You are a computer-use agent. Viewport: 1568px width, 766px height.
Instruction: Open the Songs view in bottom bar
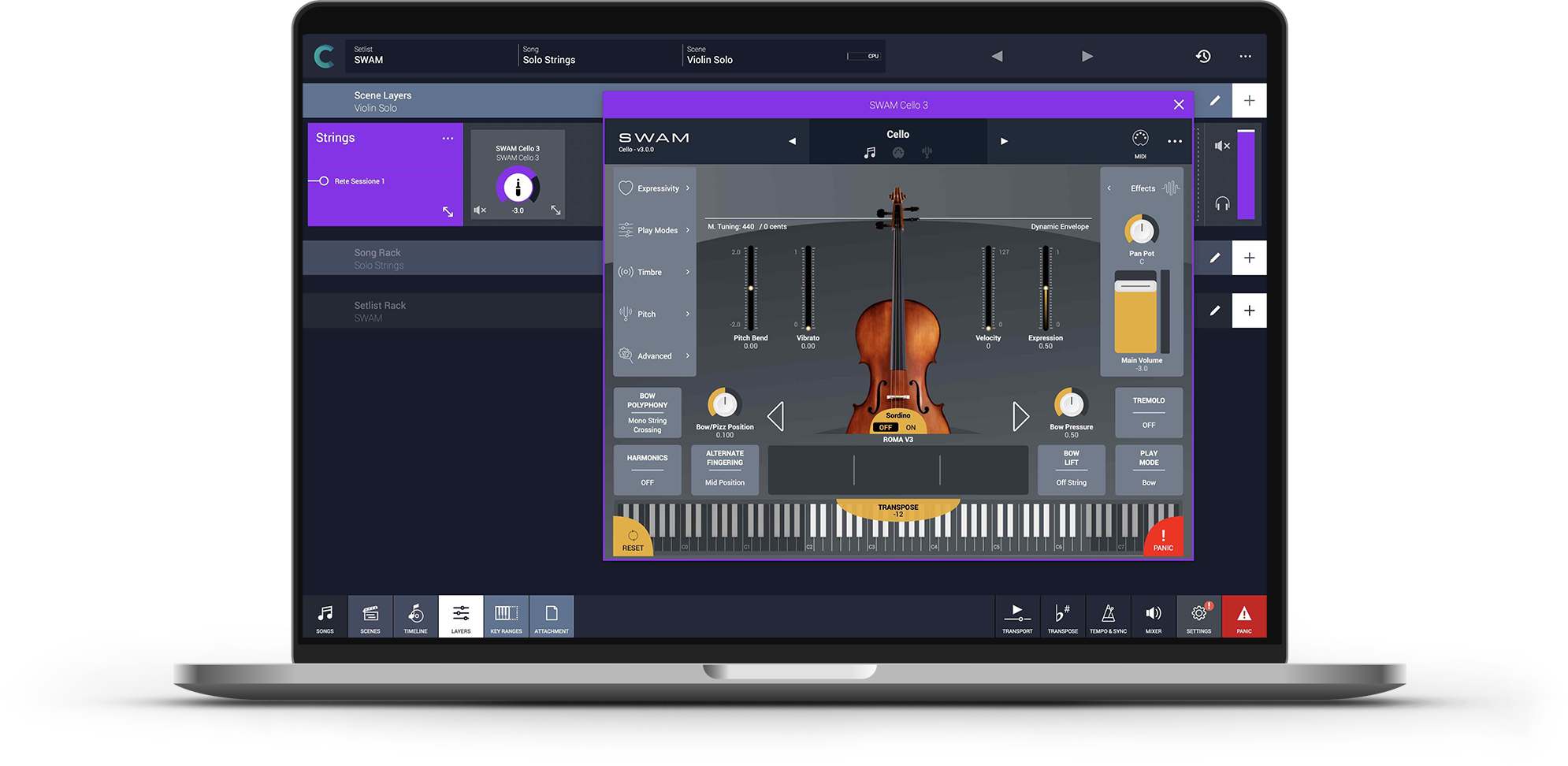tap(325, 618)
